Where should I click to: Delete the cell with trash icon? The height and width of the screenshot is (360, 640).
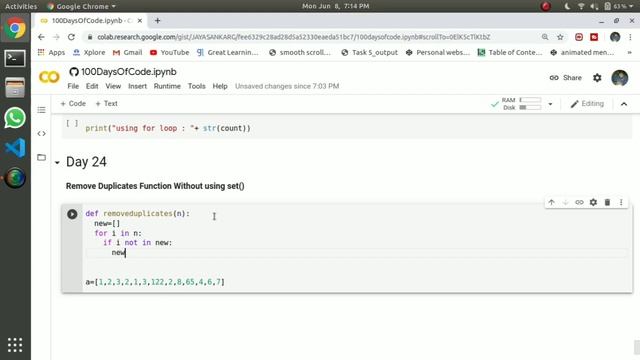click(607, 202)
